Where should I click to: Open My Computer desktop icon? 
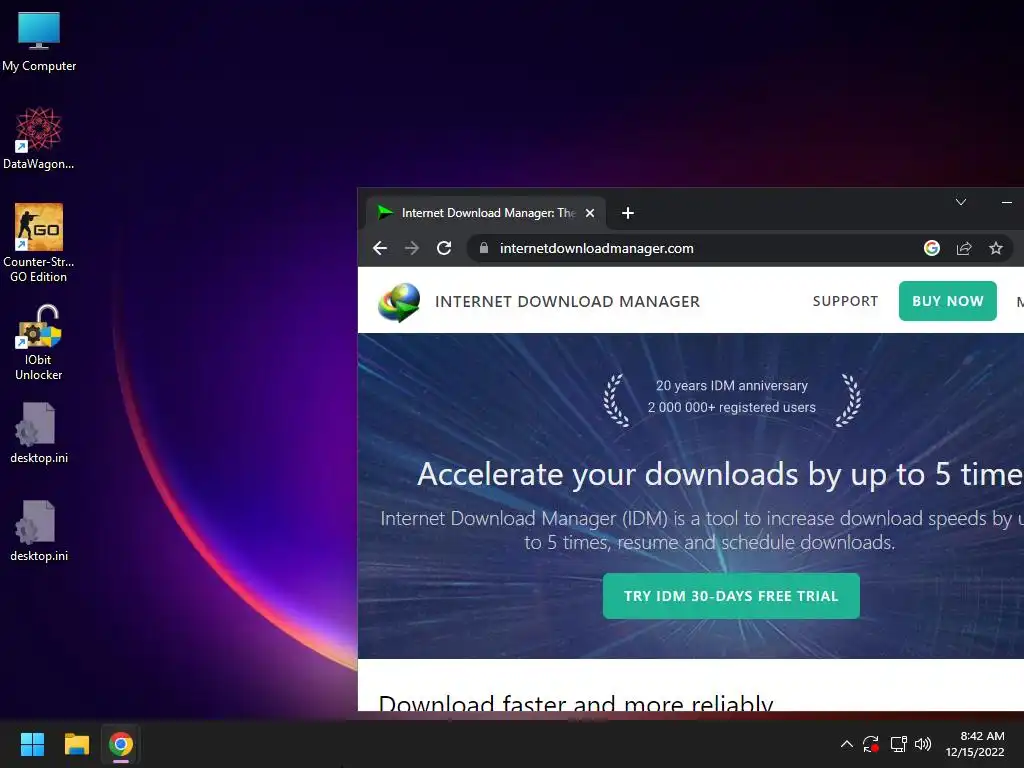click(39, 41)
